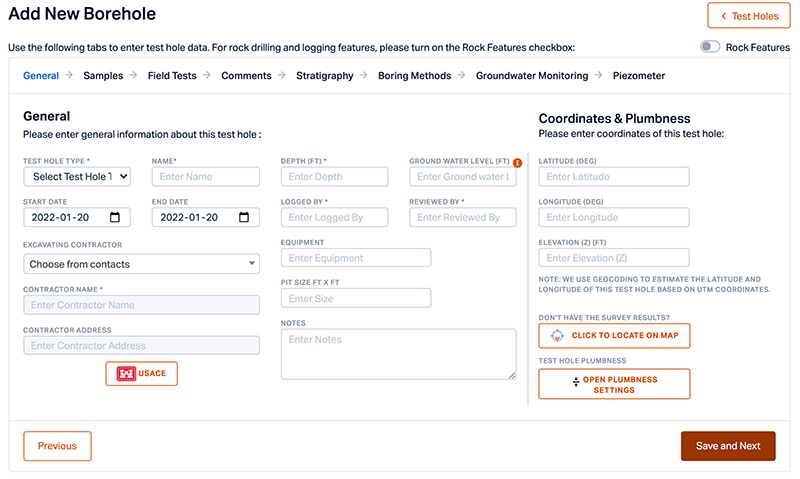Click the Test Holes back button
Screen dimensions: 800x479
(x=748, y=16)
